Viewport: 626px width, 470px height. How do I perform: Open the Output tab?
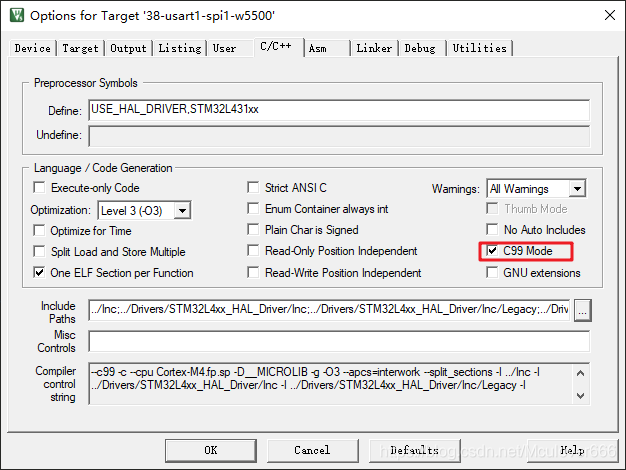[x=128, y=48]
